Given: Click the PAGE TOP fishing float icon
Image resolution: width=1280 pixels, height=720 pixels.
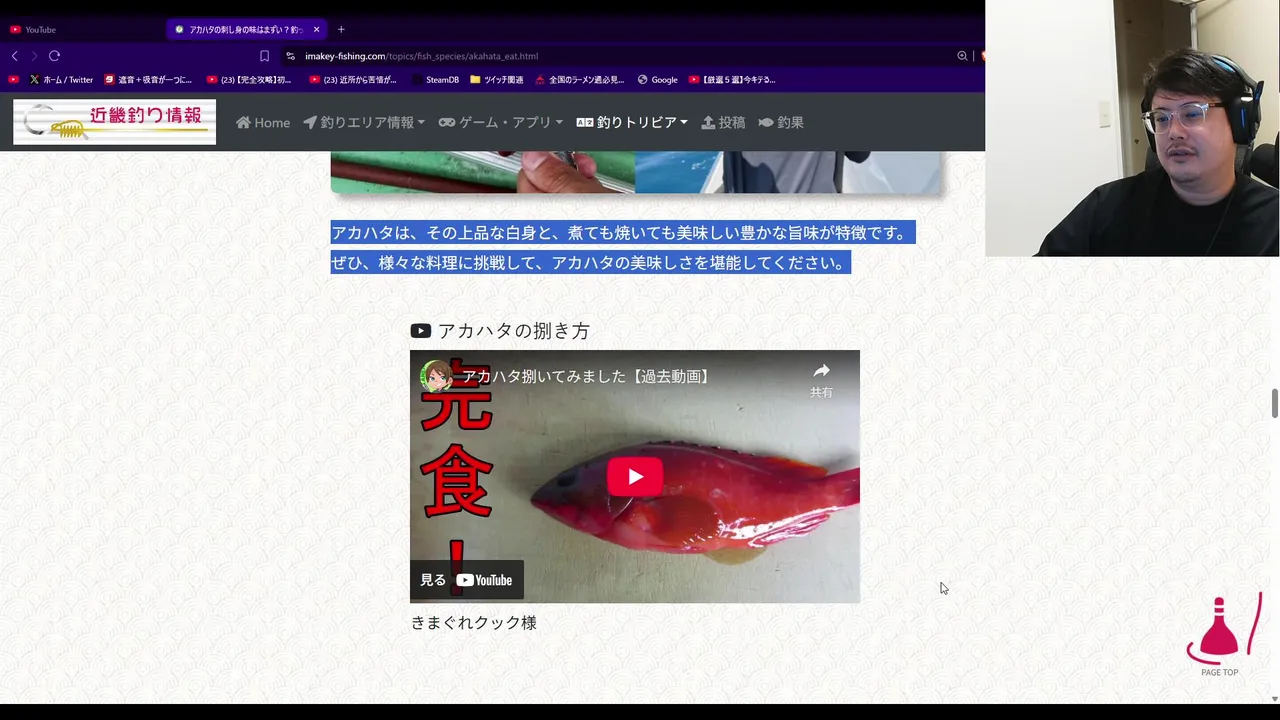Looking at the screenshot, I should [1222, 634].
